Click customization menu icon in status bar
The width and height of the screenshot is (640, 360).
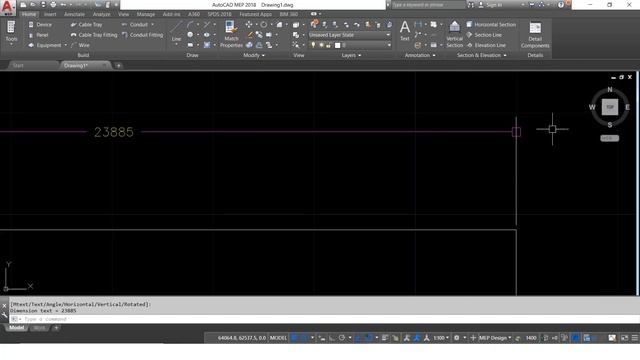tap(635, 338)
